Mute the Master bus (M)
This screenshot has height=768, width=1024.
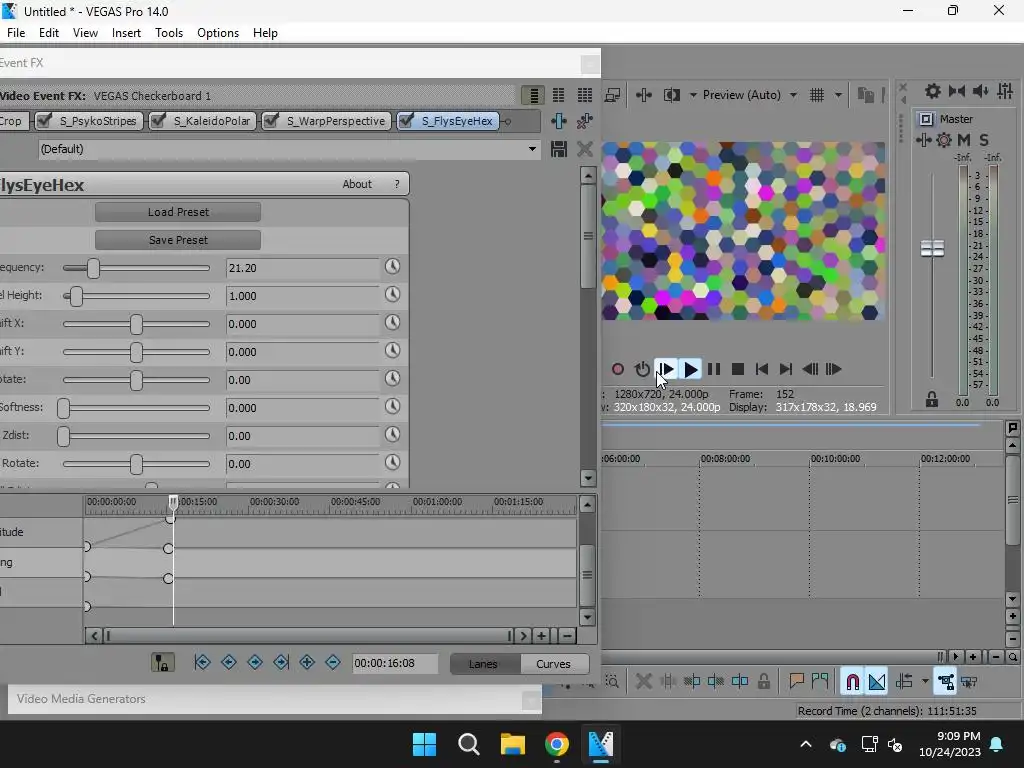(x=963, y=140)
